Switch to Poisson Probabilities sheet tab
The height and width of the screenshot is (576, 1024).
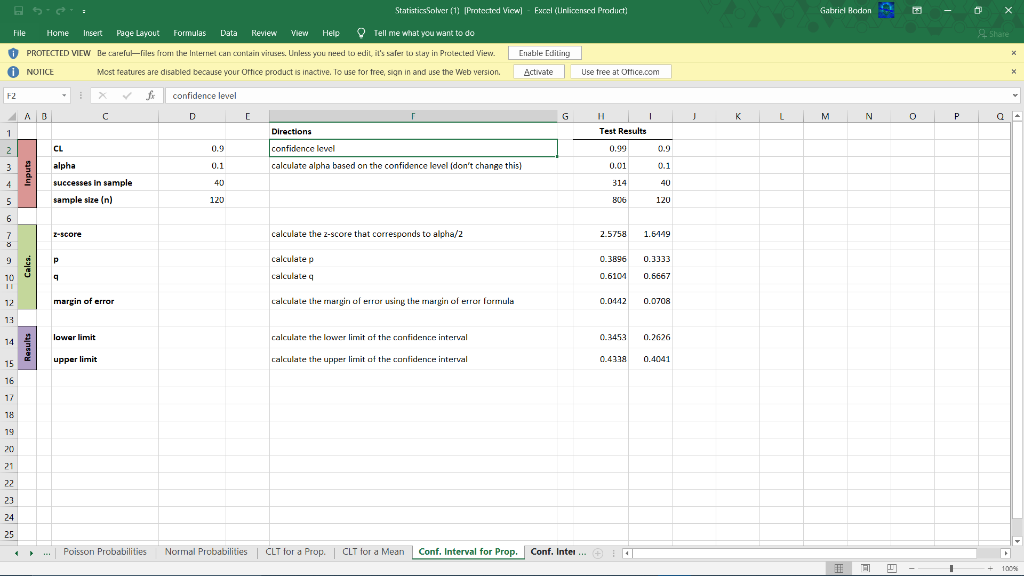click(x=104, y=552)
